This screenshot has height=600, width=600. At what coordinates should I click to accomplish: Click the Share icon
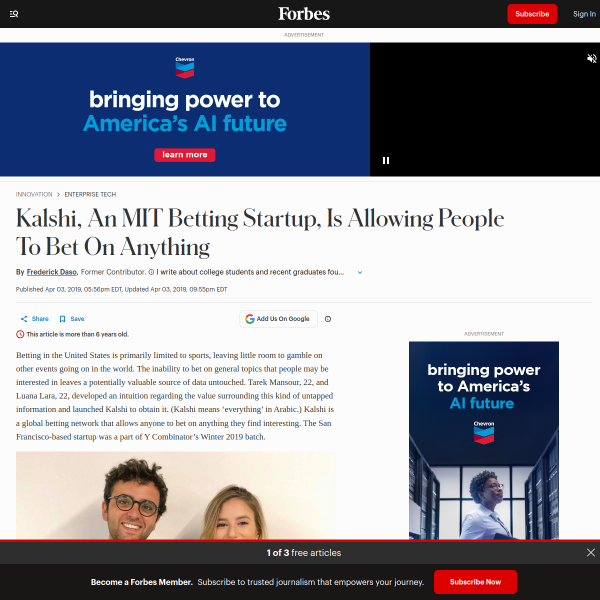click(x=24, y=319)
